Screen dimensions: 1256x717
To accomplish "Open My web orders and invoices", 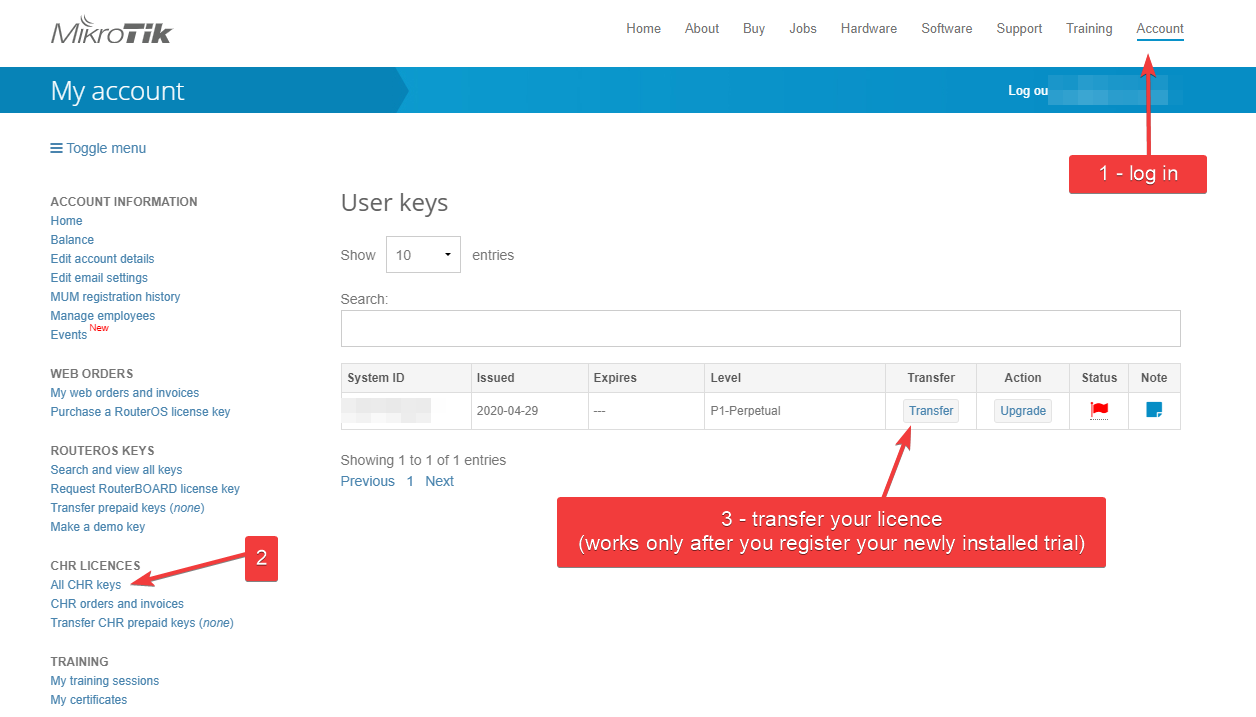I will tap(125, 393).
